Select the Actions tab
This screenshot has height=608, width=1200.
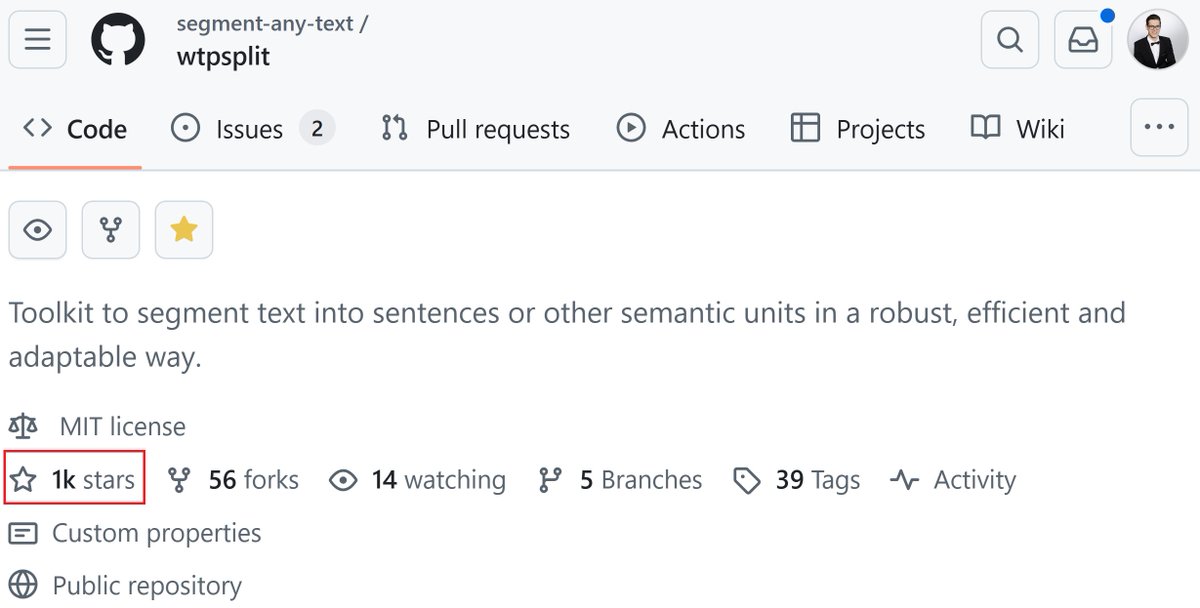tap(681, 129)
